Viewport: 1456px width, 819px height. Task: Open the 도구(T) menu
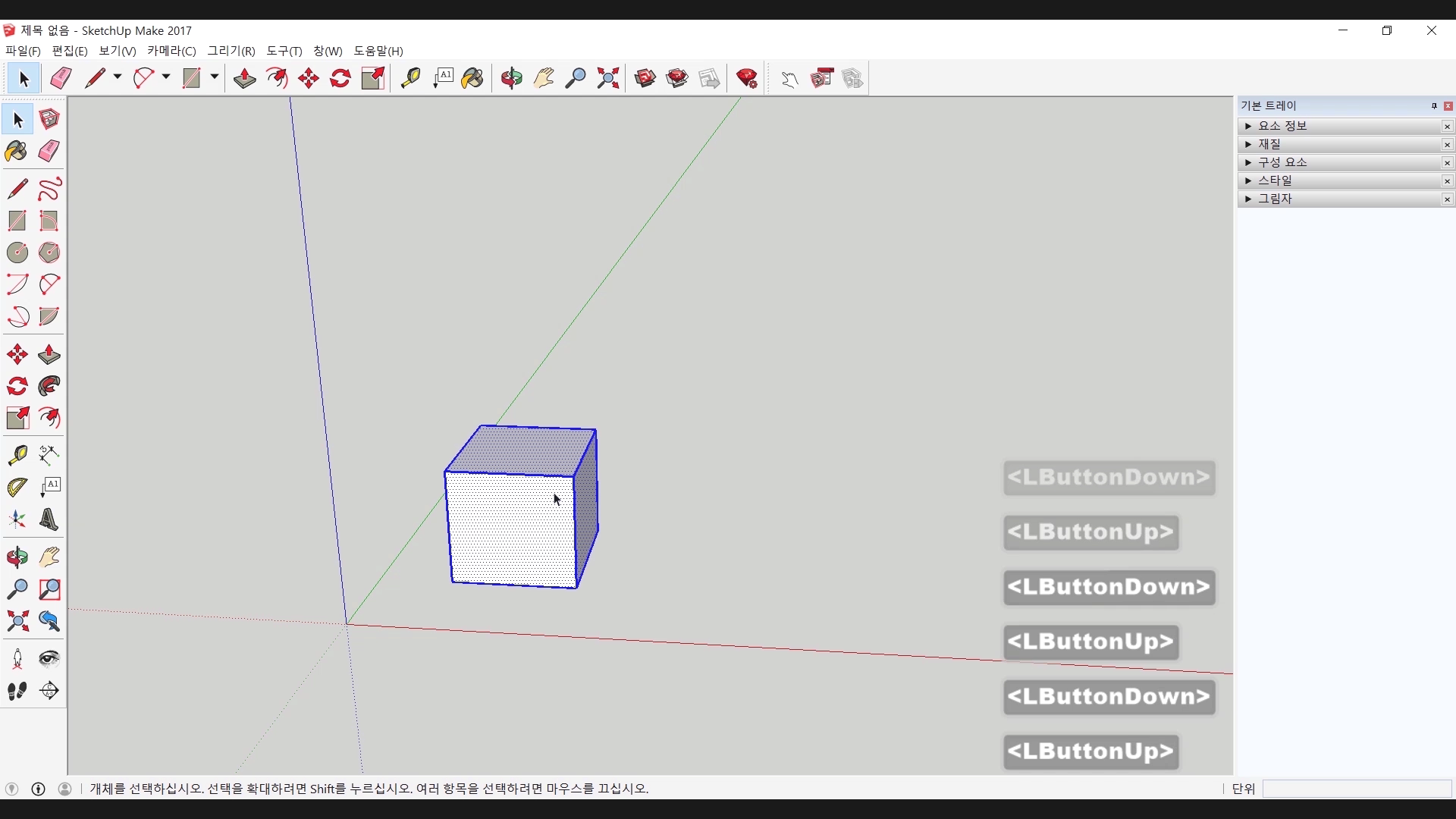284,51
